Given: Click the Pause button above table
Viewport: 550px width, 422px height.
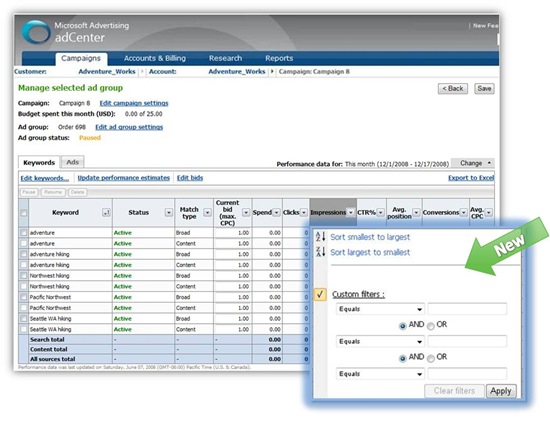Looking at the screenshot, I should 29,192.
